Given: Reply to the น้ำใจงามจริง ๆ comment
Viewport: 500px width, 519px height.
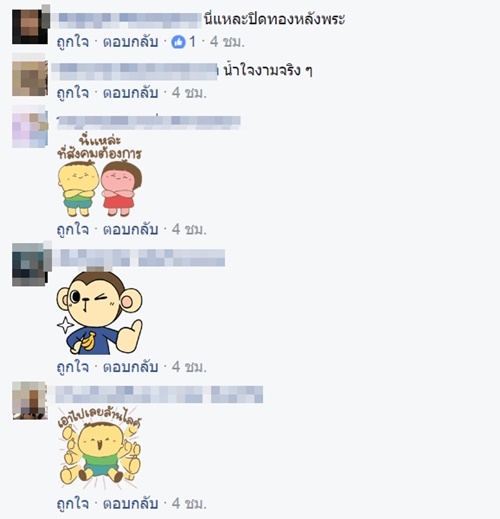Looking at the screenshot, I should pyautogui.click(x=130, y=93).
